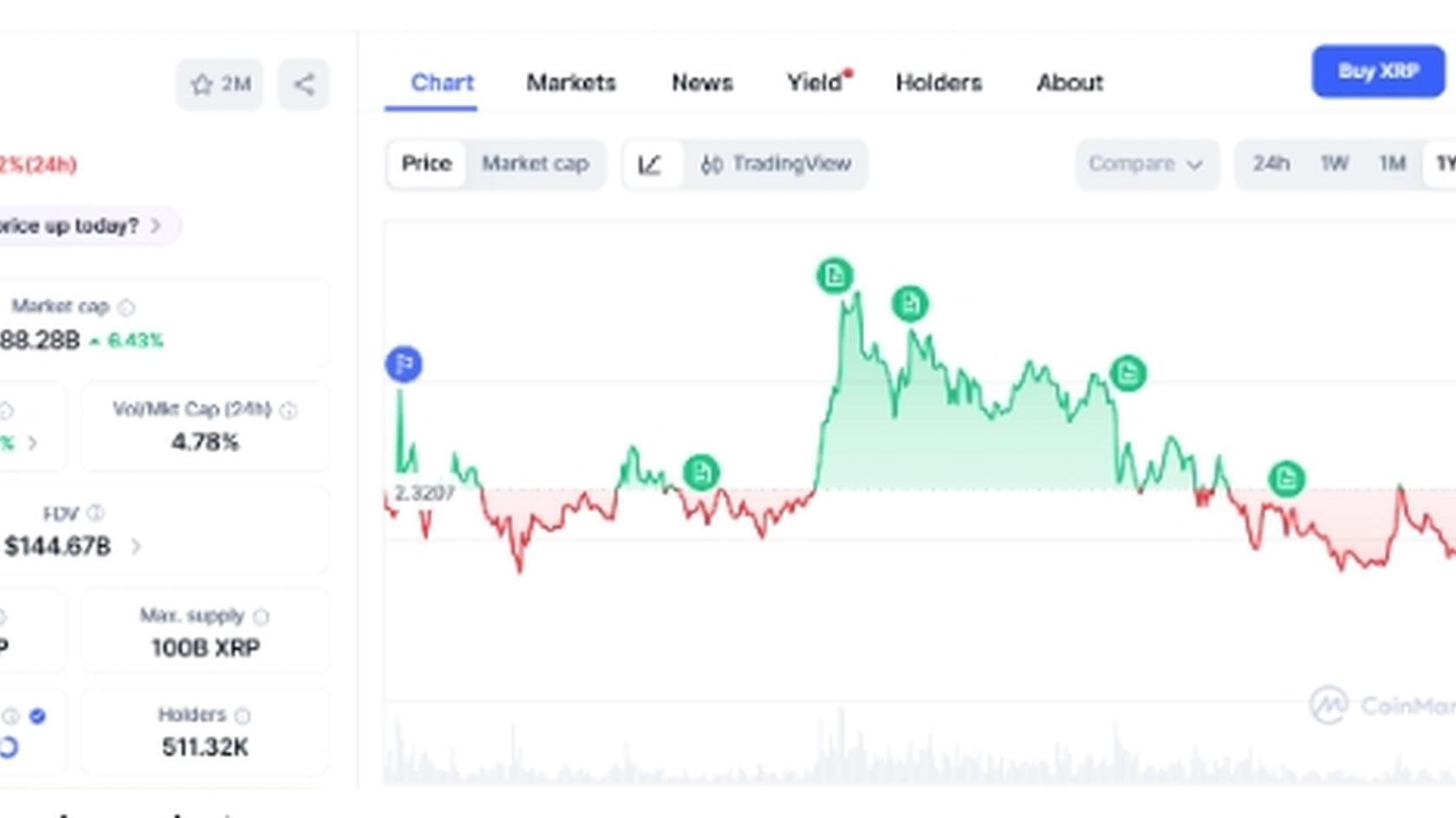Click the green article marker at the chart peak
1456x818 pixels.
point(833,275)
